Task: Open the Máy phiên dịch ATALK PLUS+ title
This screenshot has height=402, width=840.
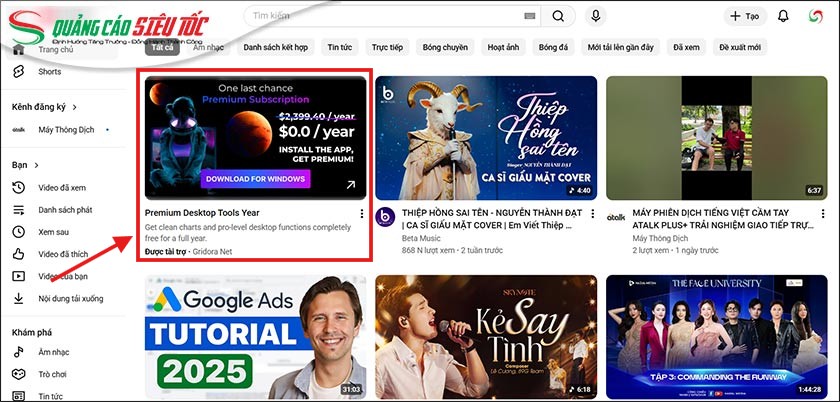Action: (723, 219)
